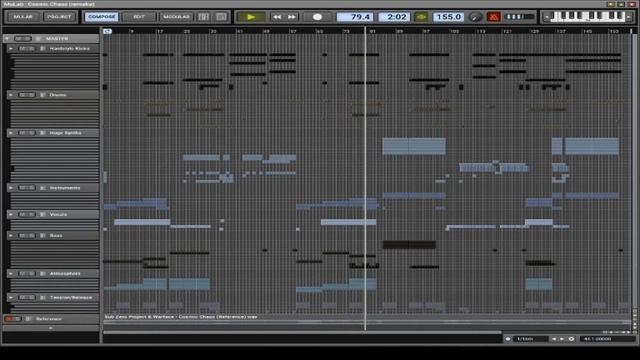The image size is (640, 360).
Task: Click the 155.0 tempo field
Action: coord(448,17)
